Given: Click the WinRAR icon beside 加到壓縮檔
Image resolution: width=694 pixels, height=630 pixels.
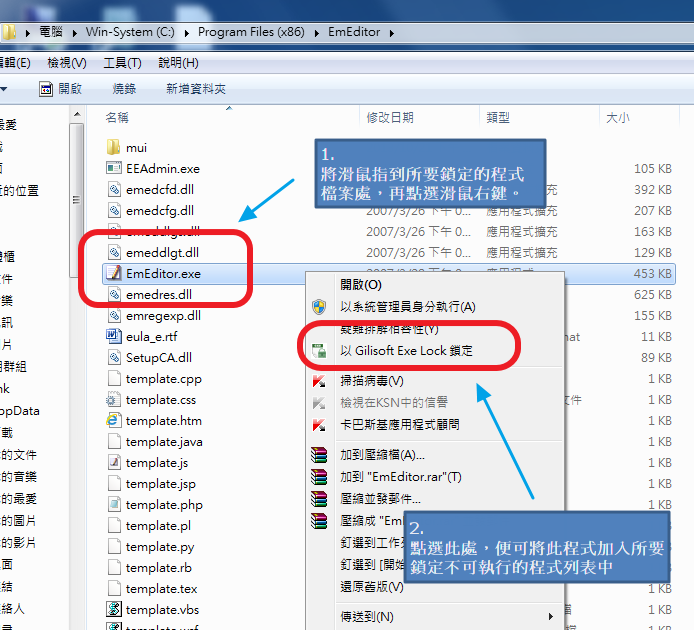Looking at the screenshot, I should click(319, 455).
